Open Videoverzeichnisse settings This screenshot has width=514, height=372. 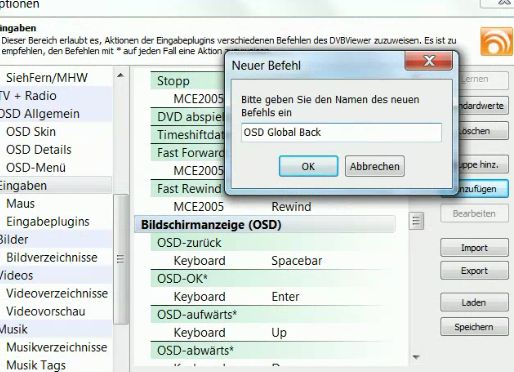click(x=57, y=294)
